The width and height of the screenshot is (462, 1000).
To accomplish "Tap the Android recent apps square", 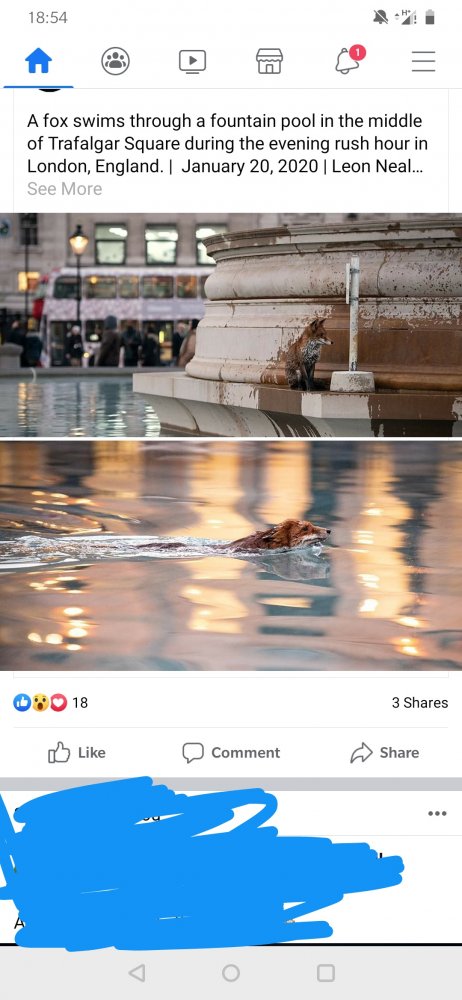I will pos(325,973).
